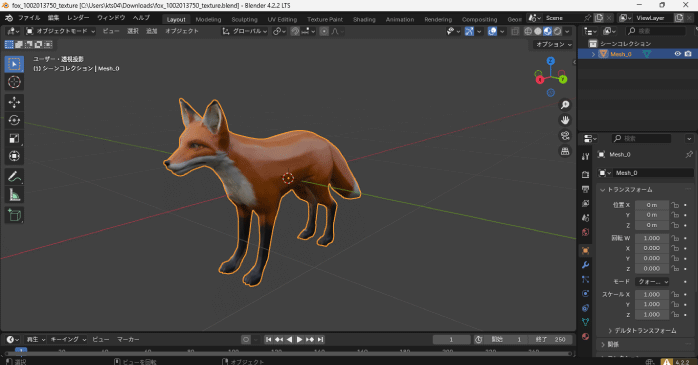
Task: Hide Mesh_0 with the eye icon
Action: tap(678, 54)
